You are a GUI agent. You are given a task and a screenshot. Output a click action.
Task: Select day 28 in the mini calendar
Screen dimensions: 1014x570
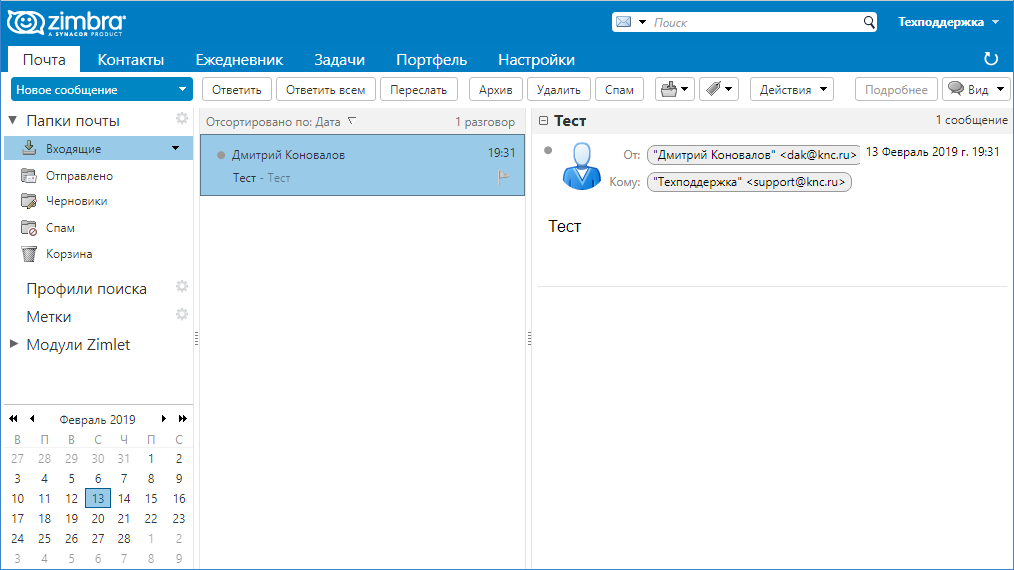[x=124, y=538]
